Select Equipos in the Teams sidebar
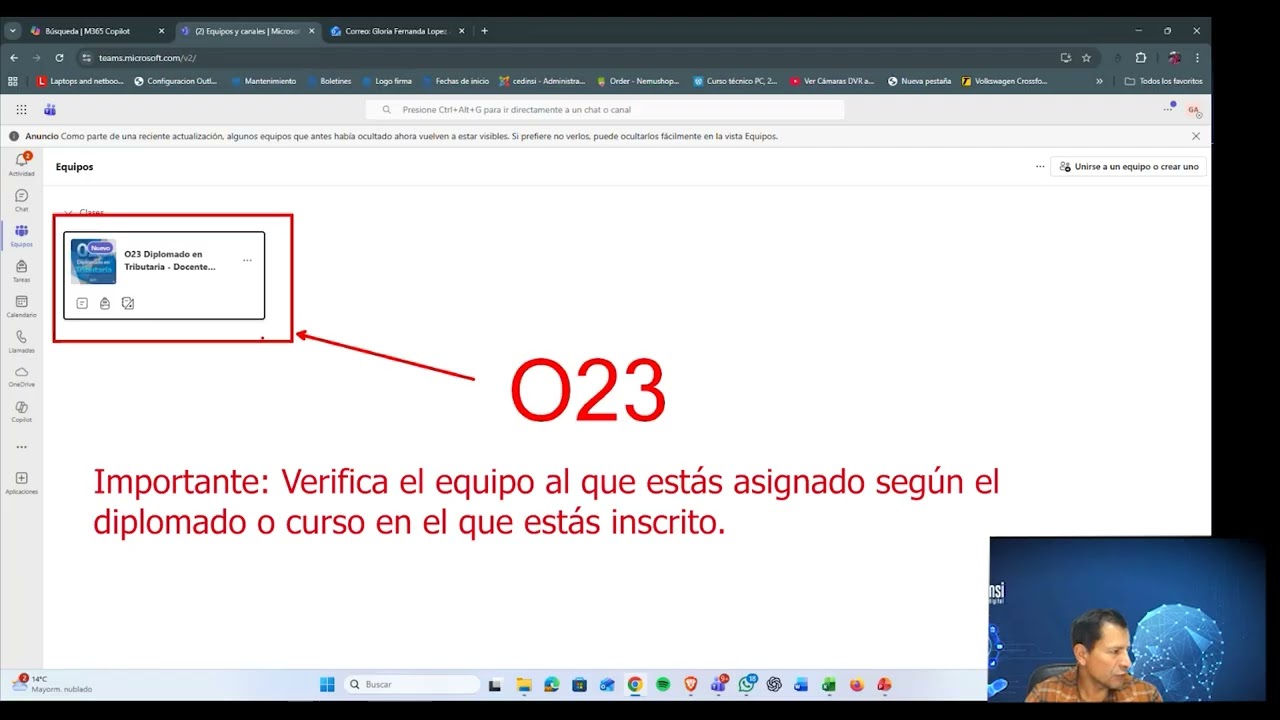This screenshot has height=720, width=1280. [21, 235]
